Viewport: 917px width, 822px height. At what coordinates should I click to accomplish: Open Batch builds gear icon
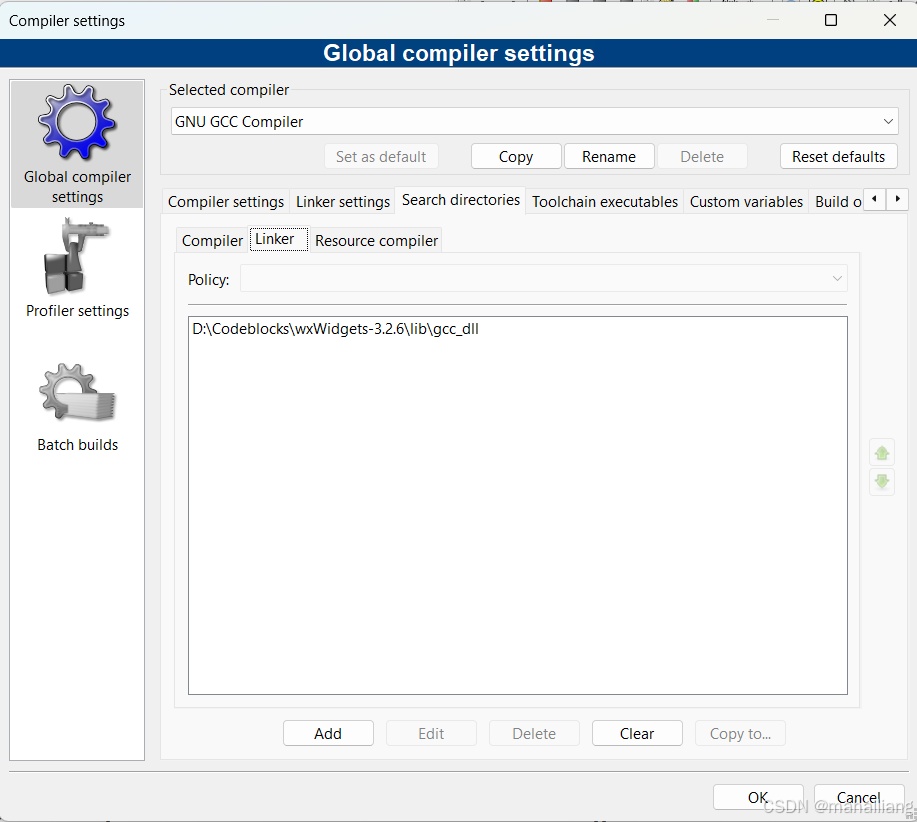[77, 392]
